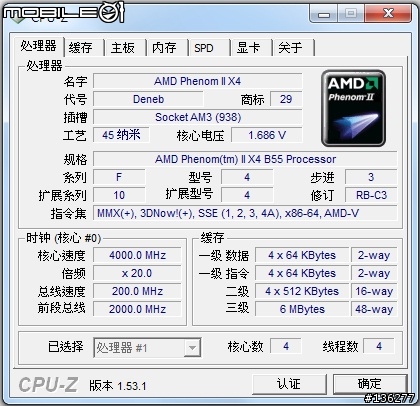Click the multiplier value x 20.0
Image resolution: width=420 pixels, height=406 pixels.
click(x=137, y=273)
